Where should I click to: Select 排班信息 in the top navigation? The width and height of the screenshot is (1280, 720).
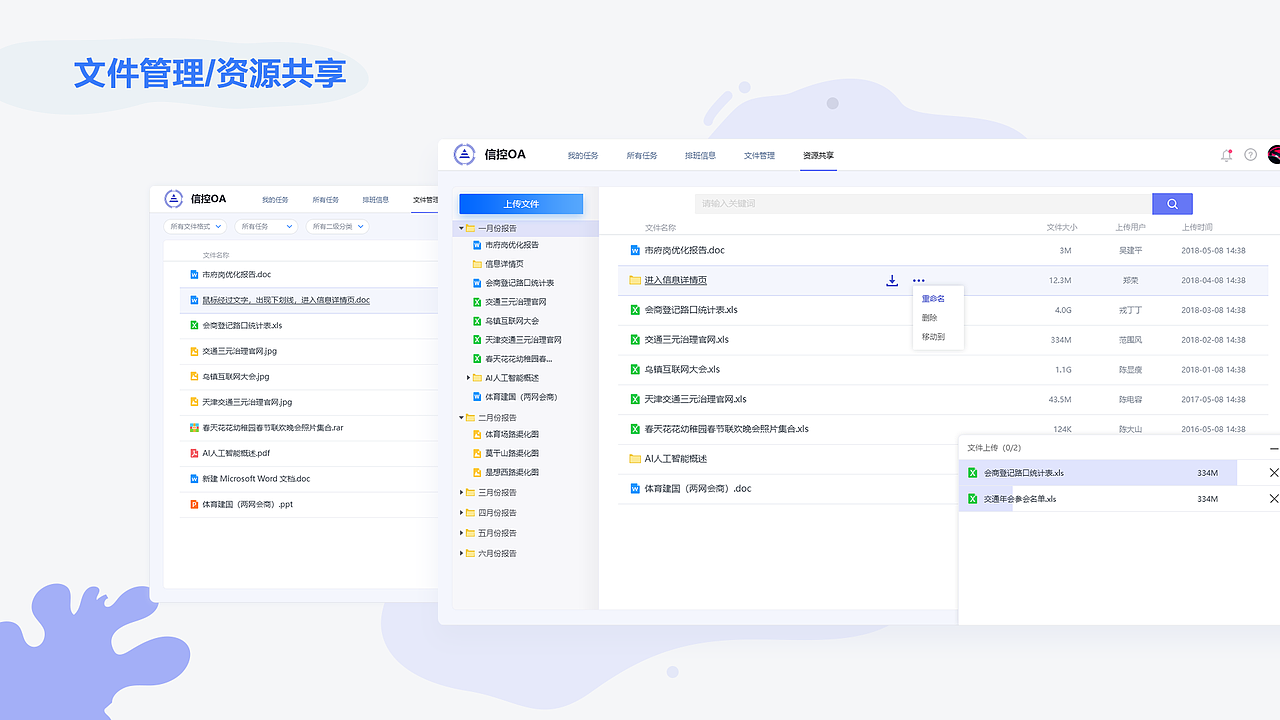[701, 155]
